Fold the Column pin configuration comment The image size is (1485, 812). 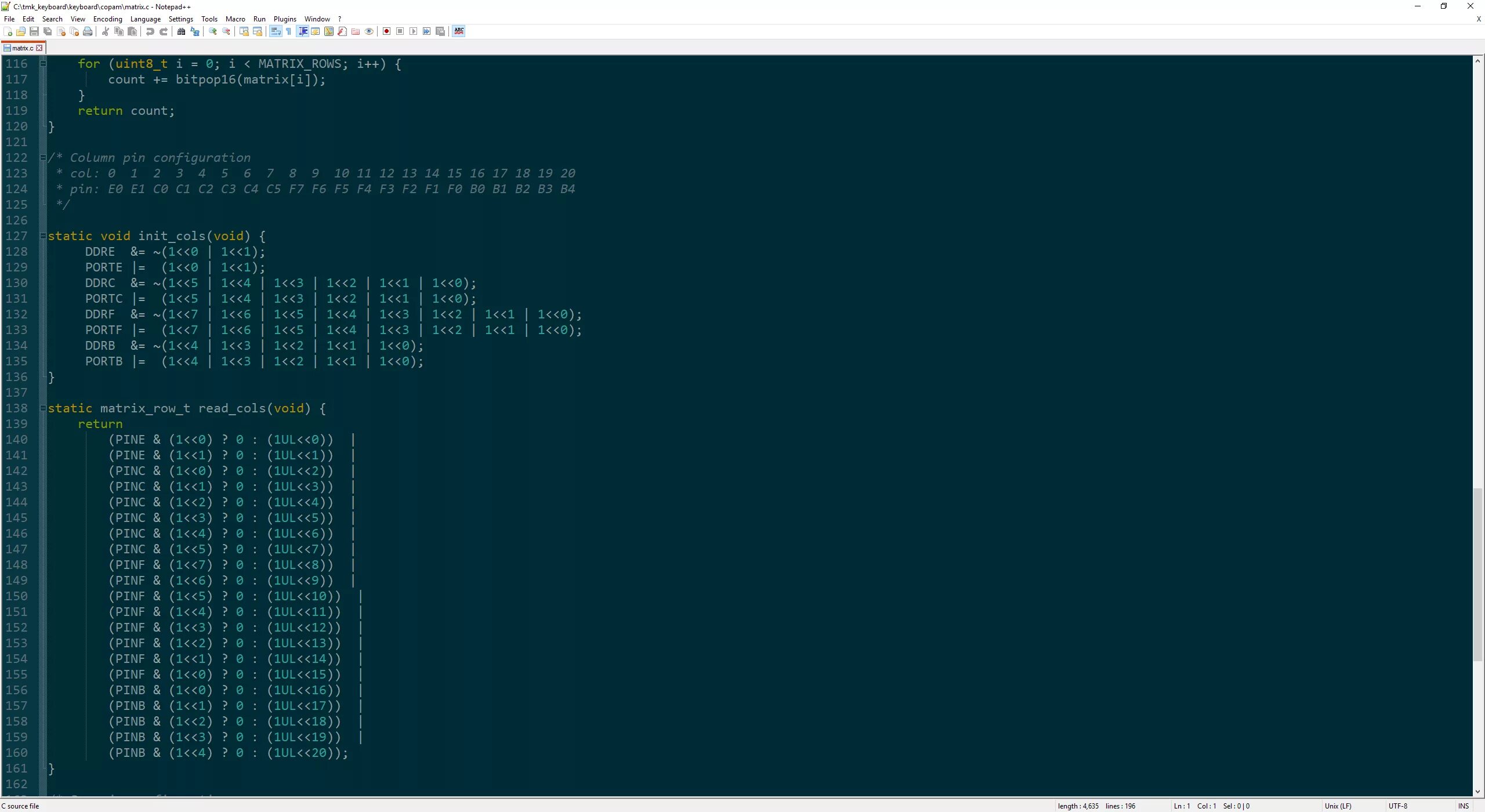pyautogui.click(x=43, y=158)
